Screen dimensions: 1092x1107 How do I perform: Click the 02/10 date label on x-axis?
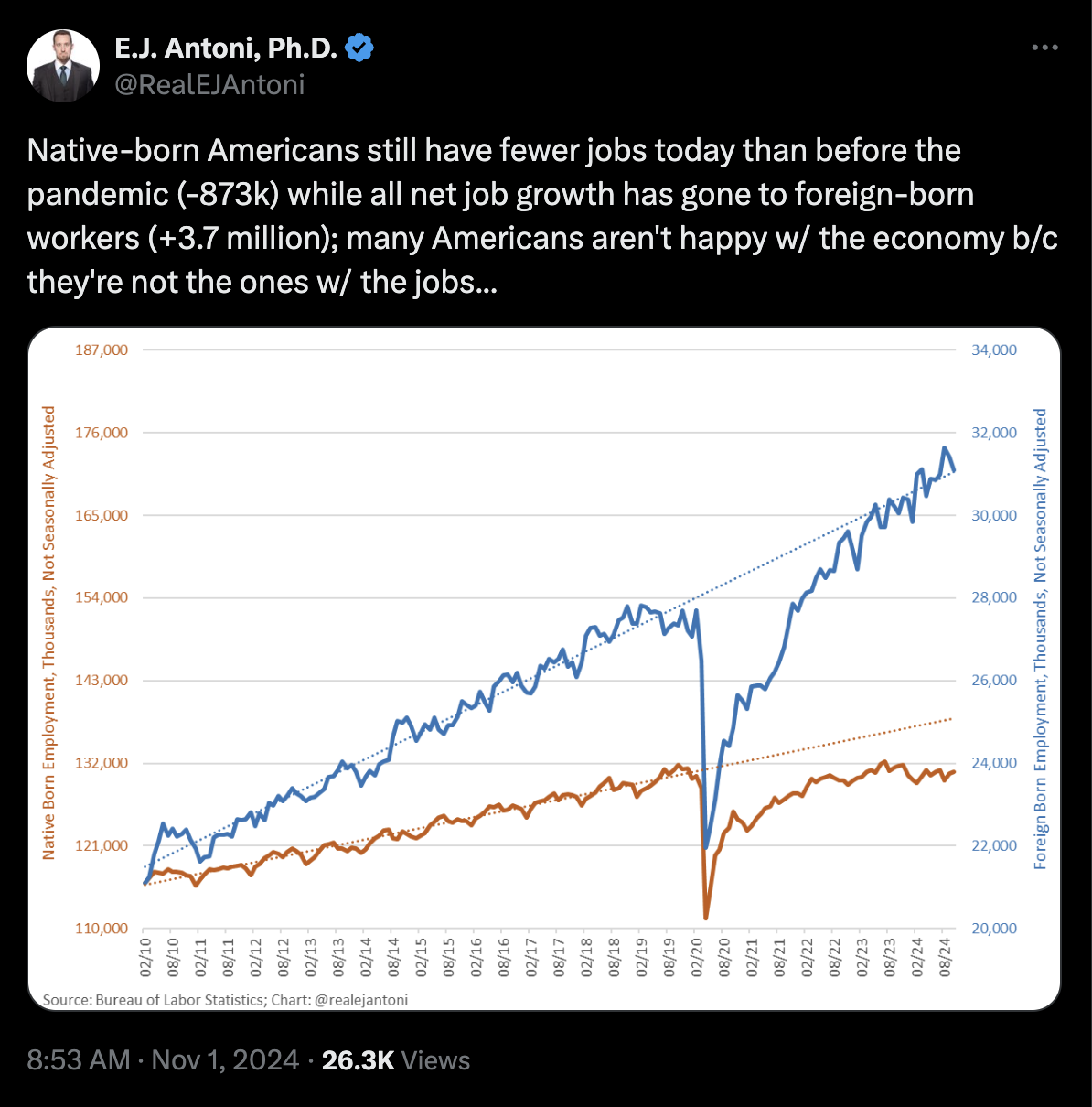click(x=145, y=957)
